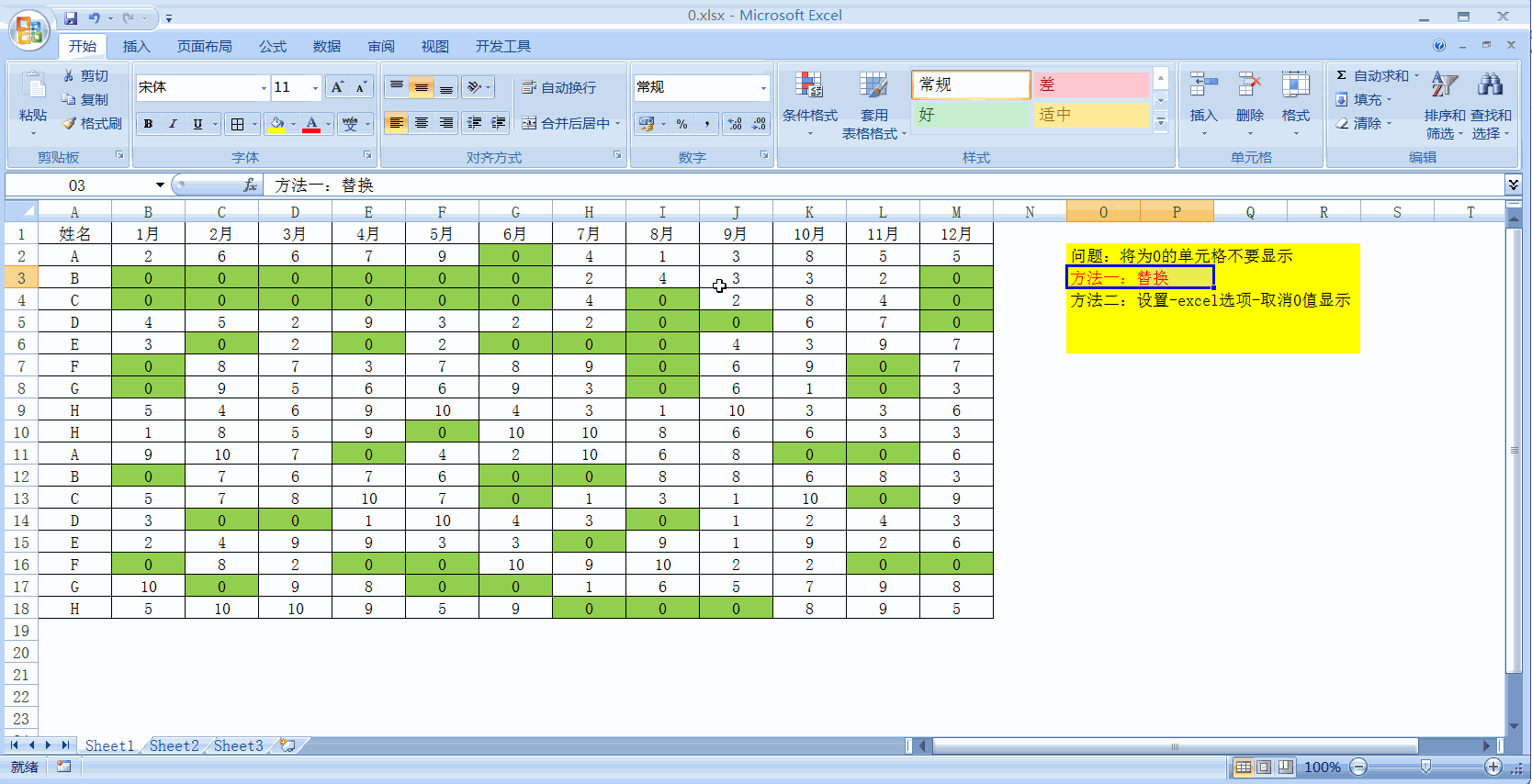The image size is (1532, 784).
Task: Click the 排序和筛选 sort and filter icon
Action: point(1444,85)
